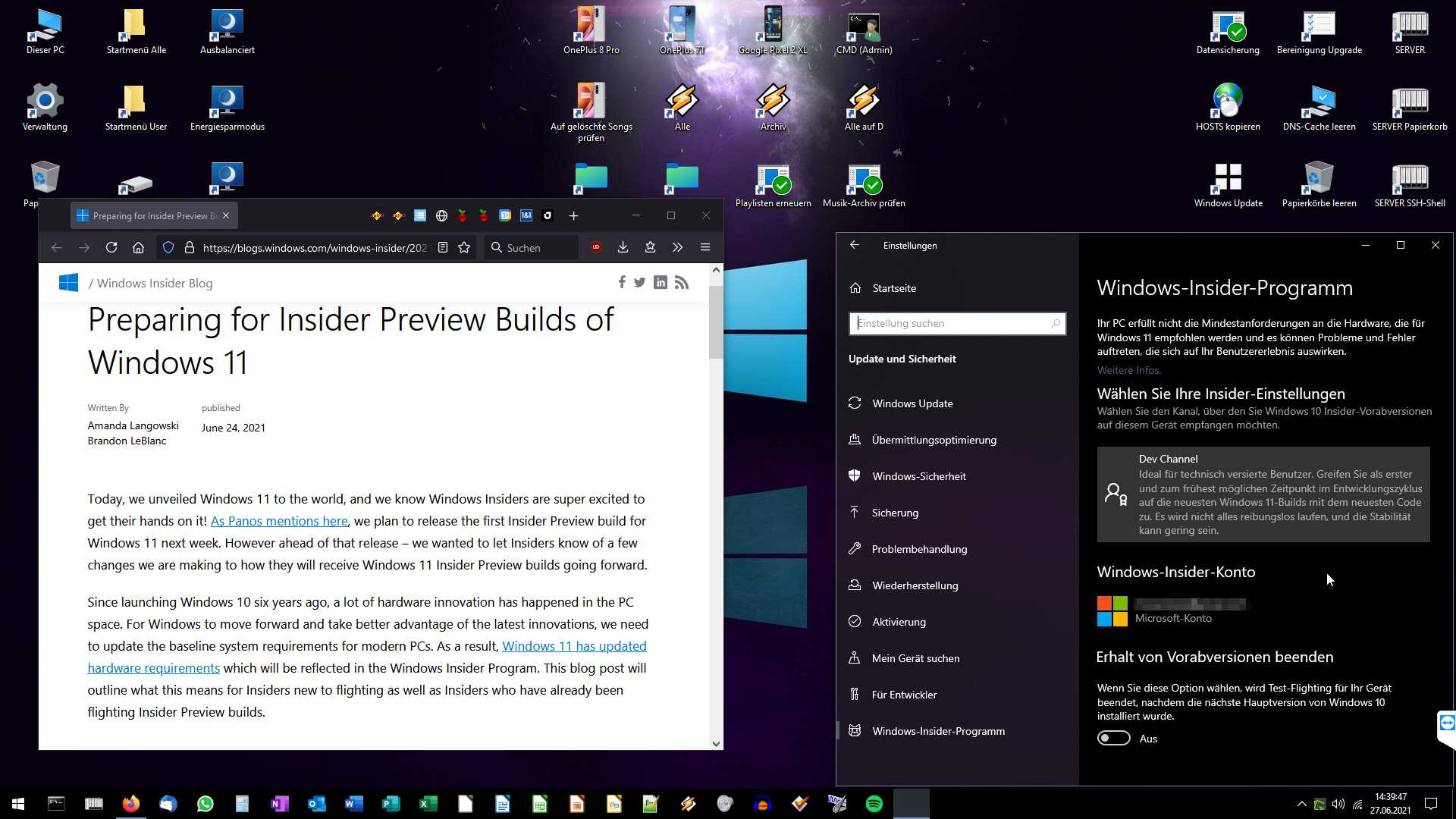Open uBlock Origin extension icon
1456x819 pixels.
pos(596,247)
